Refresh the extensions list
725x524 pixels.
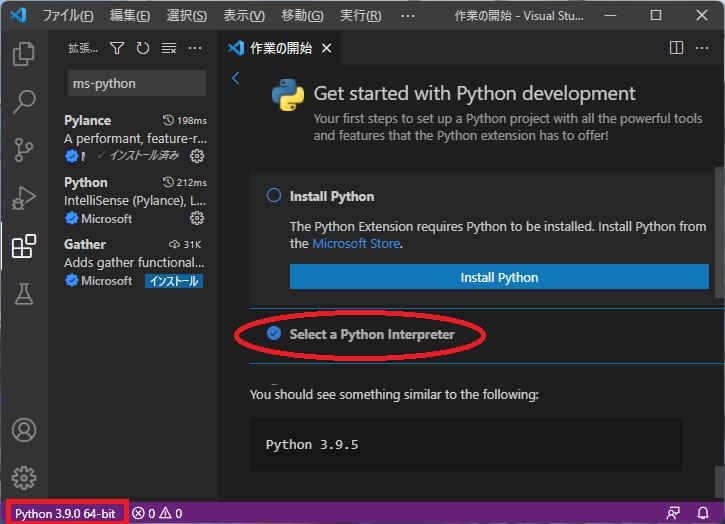[143, 48]
